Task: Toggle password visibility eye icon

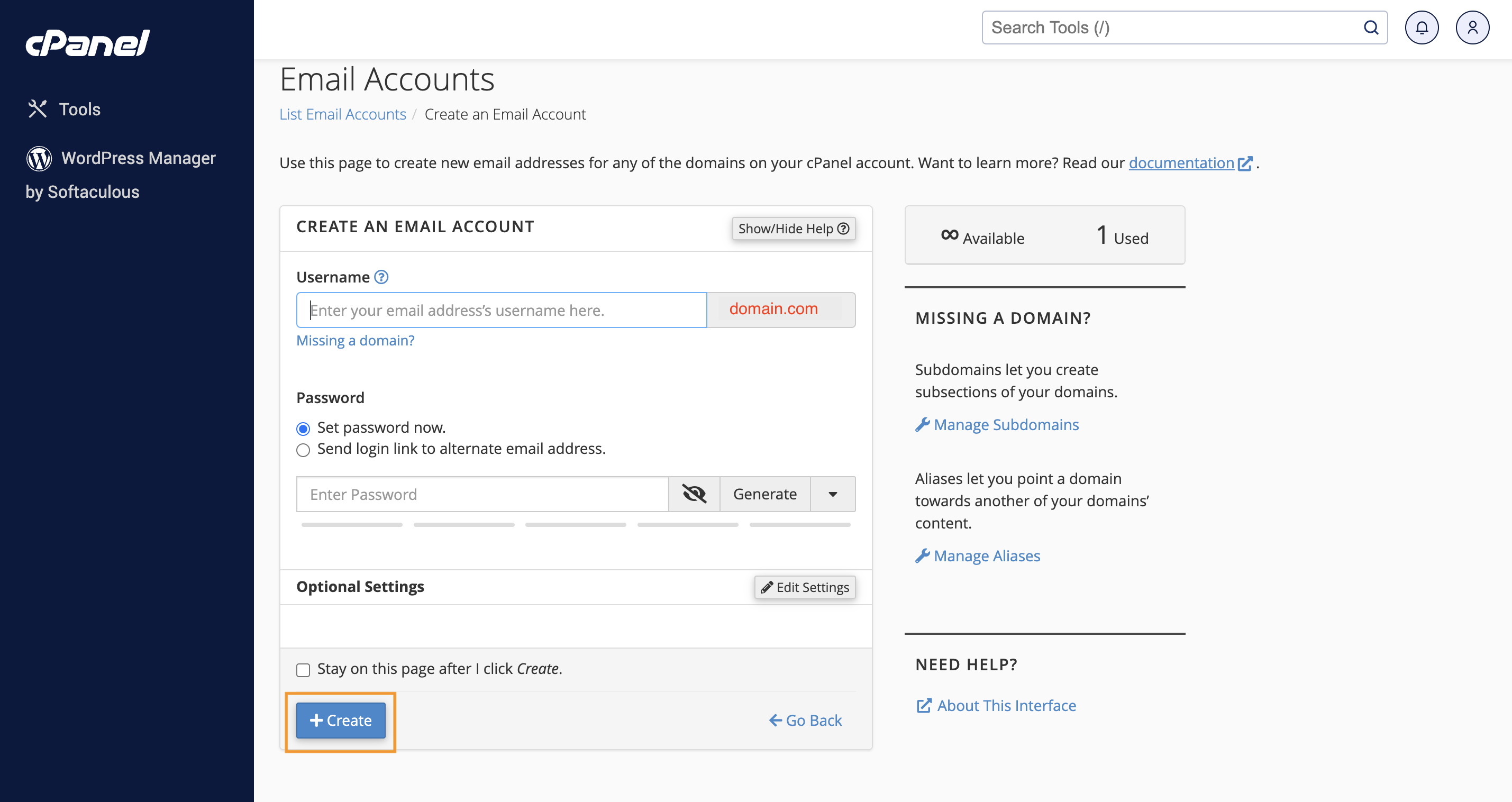Action: (694, 494)
